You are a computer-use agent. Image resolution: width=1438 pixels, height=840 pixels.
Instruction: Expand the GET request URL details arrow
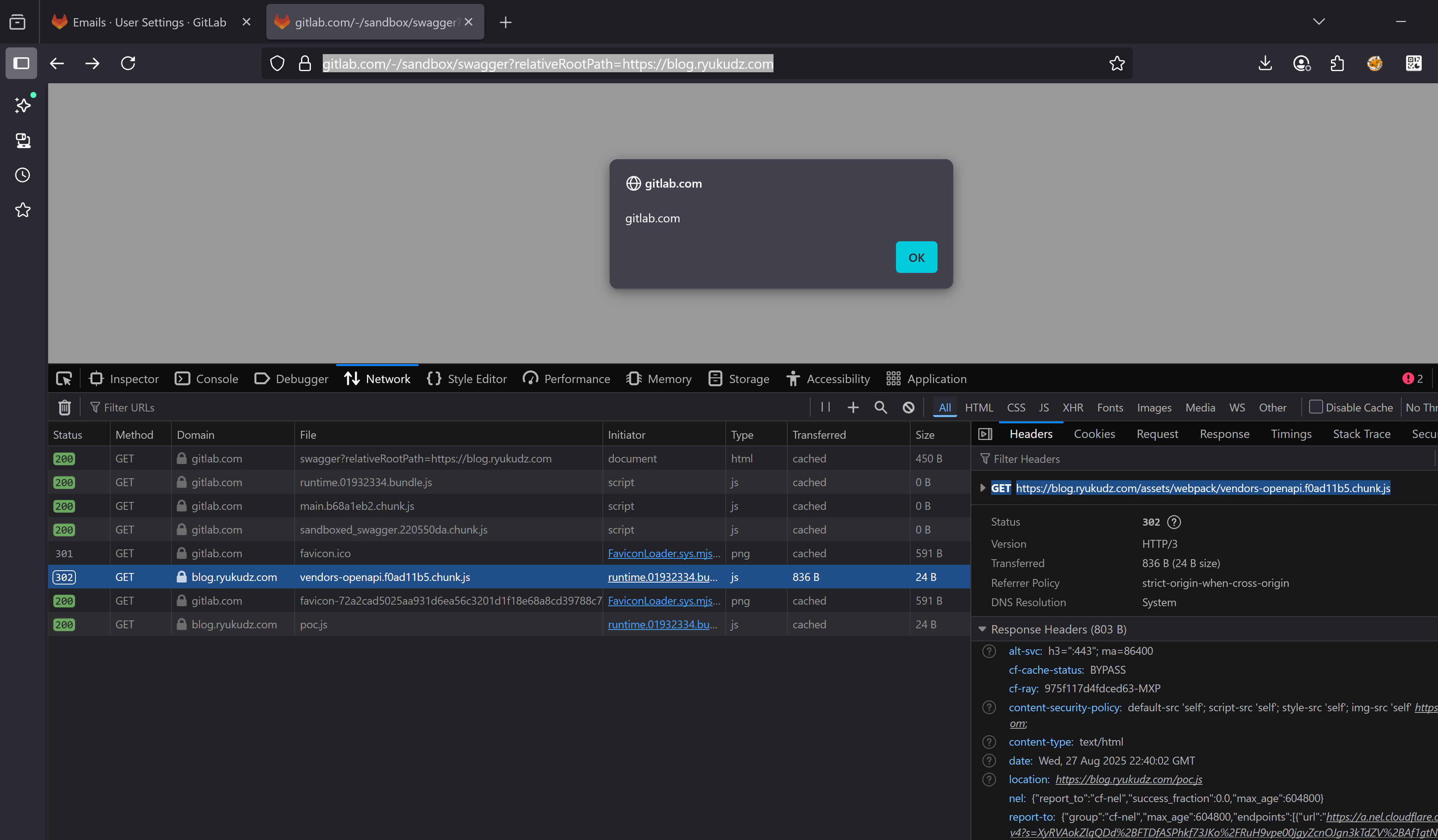(982, 488)
